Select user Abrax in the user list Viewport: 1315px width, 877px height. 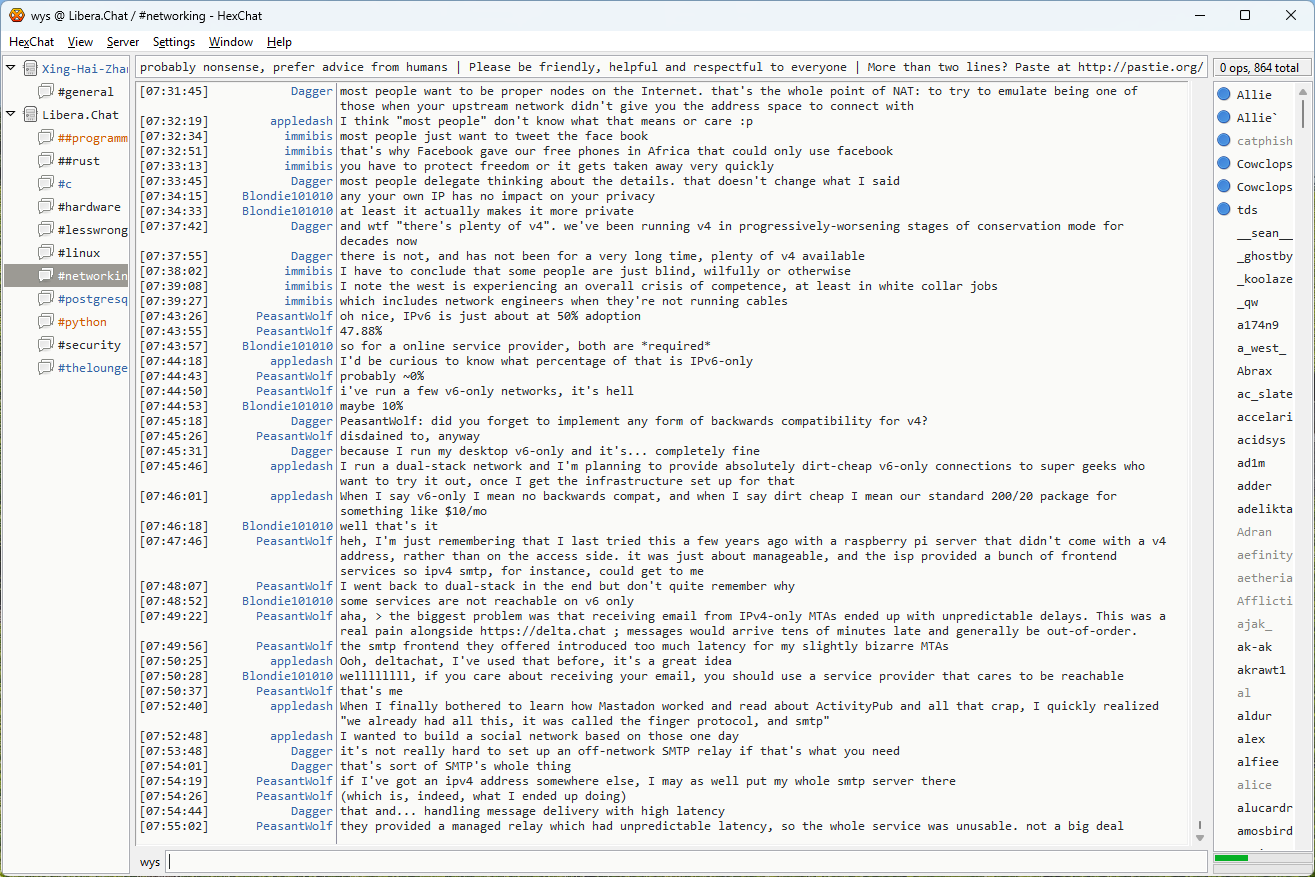point(1254,370)
